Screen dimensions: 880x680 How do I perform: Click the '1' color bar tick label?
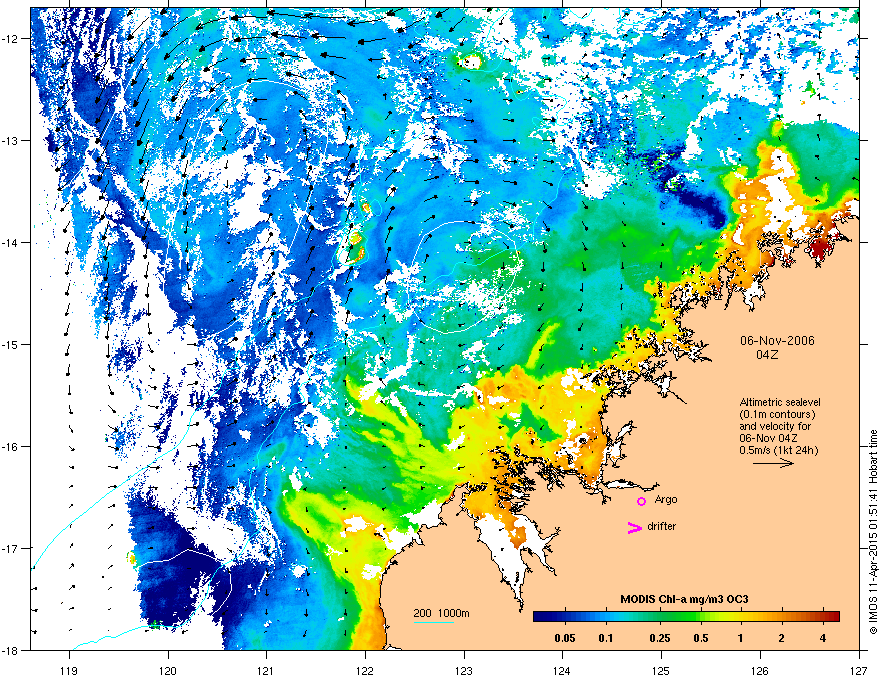741,638
